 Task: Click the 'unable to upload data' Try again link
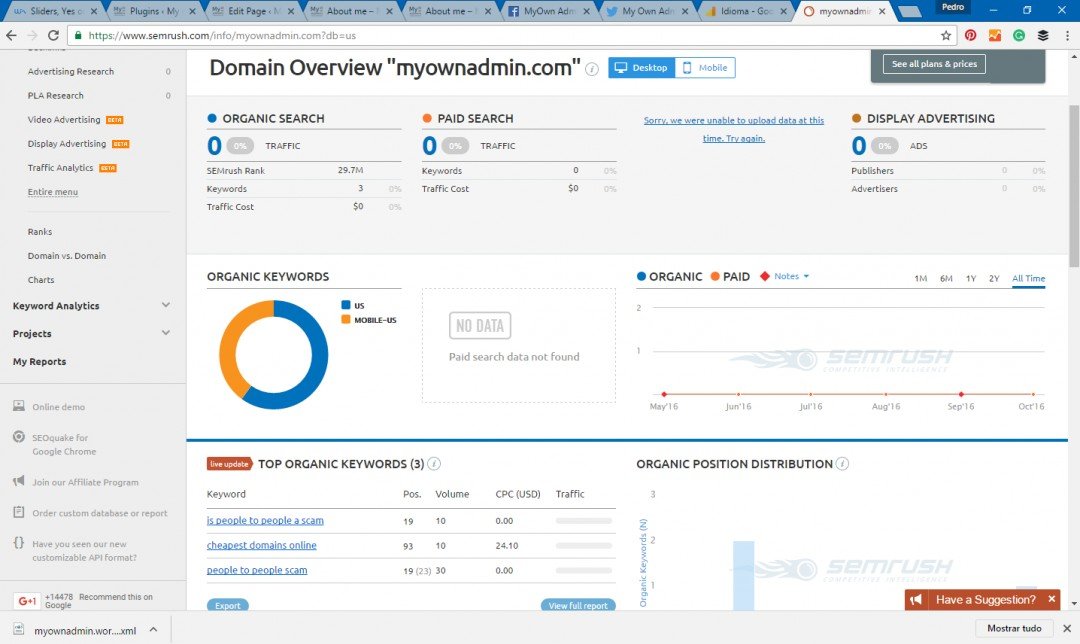click(734, 129)
